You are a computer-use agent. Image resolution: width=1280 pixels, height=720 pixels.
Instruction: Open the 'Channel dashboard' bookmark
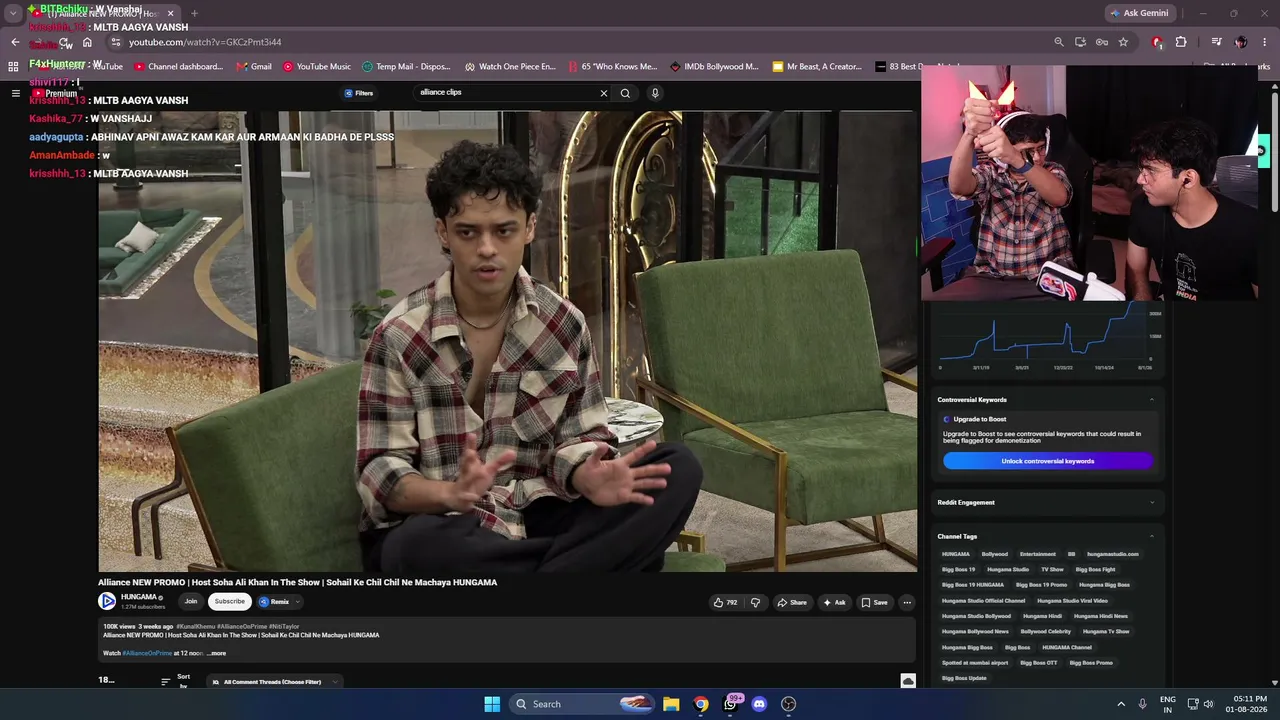pyautogui.click(x=178, y=67)
